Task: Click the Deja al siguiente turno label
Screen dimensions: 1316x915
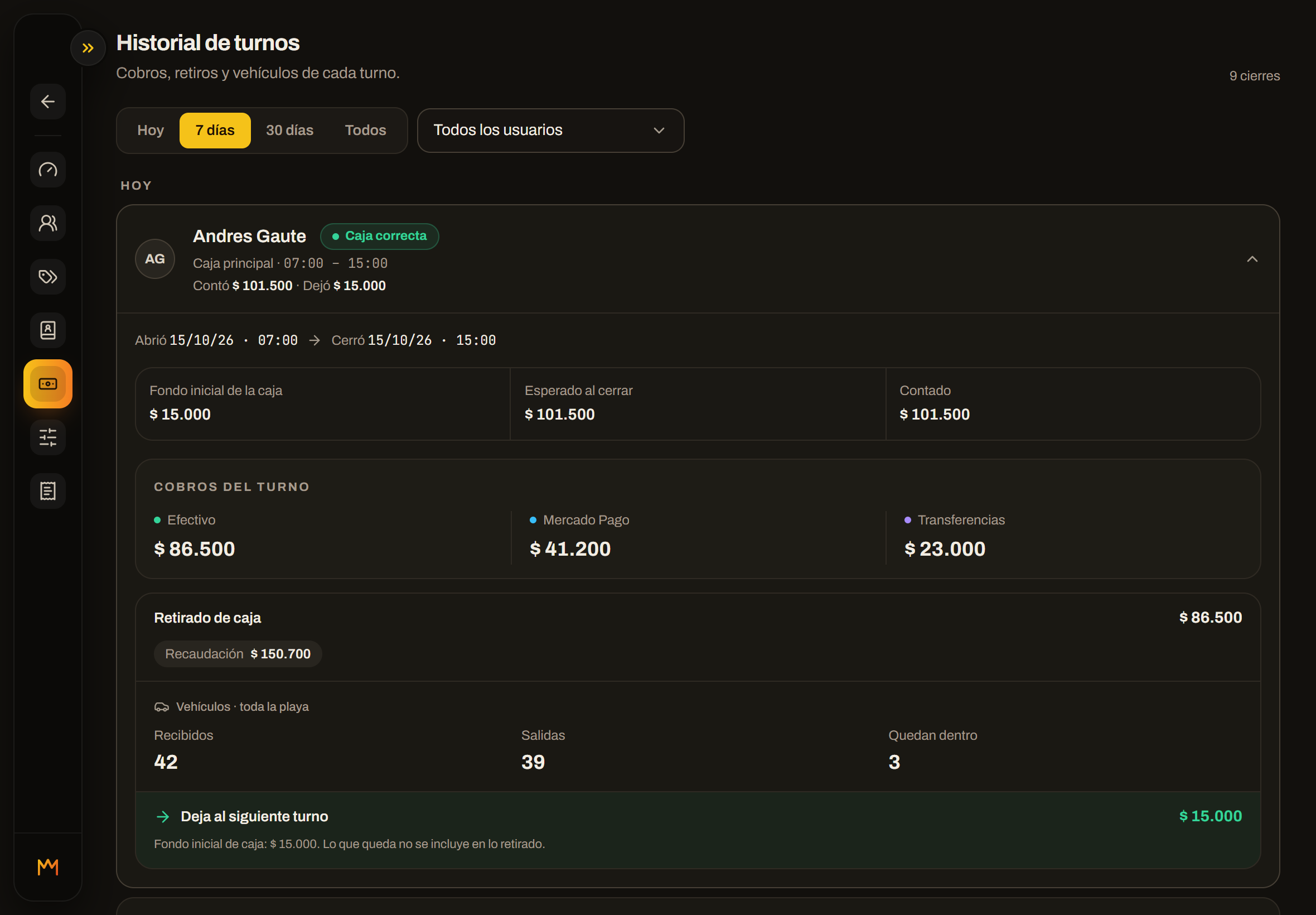Action: pos(254,816)
